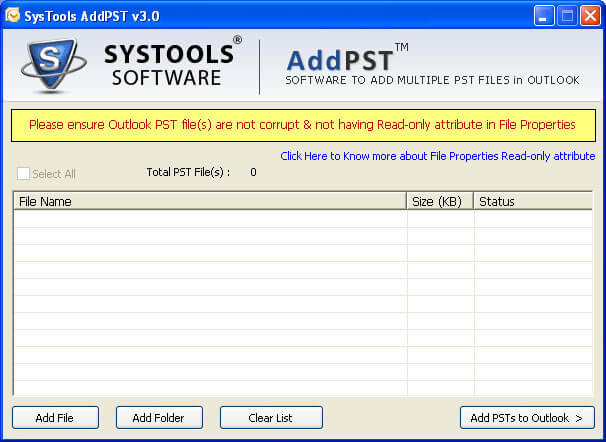Screen dimensions: 606x442
Task: Click the yellow Read-only warning banner text
Action: coord(302,125)
